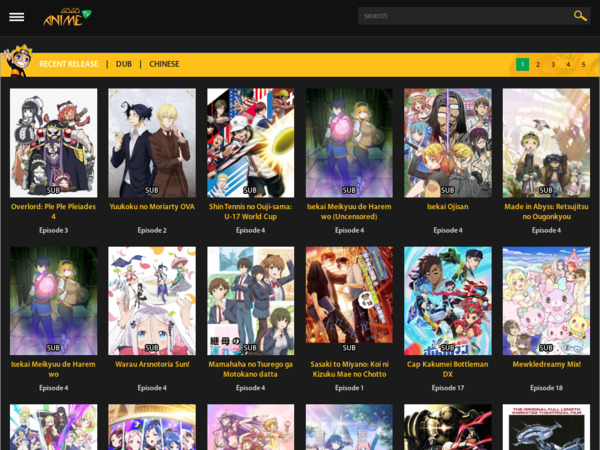
Task: Click SUB badge on Mewkledreamy Mix! poster
Action: 546,348
